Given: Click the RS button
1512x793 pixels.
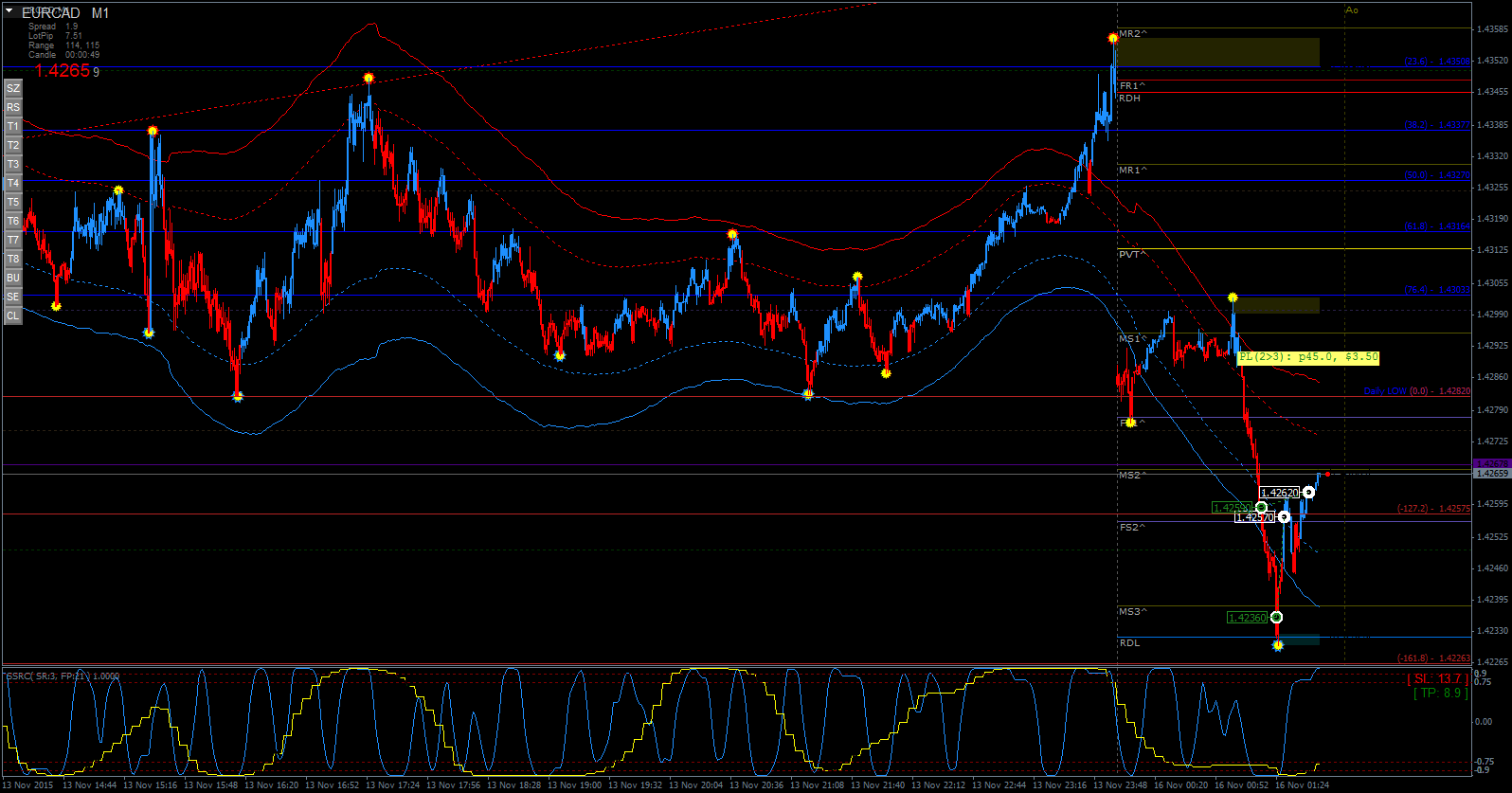Looking at the screenshot, I should point(13,107).
